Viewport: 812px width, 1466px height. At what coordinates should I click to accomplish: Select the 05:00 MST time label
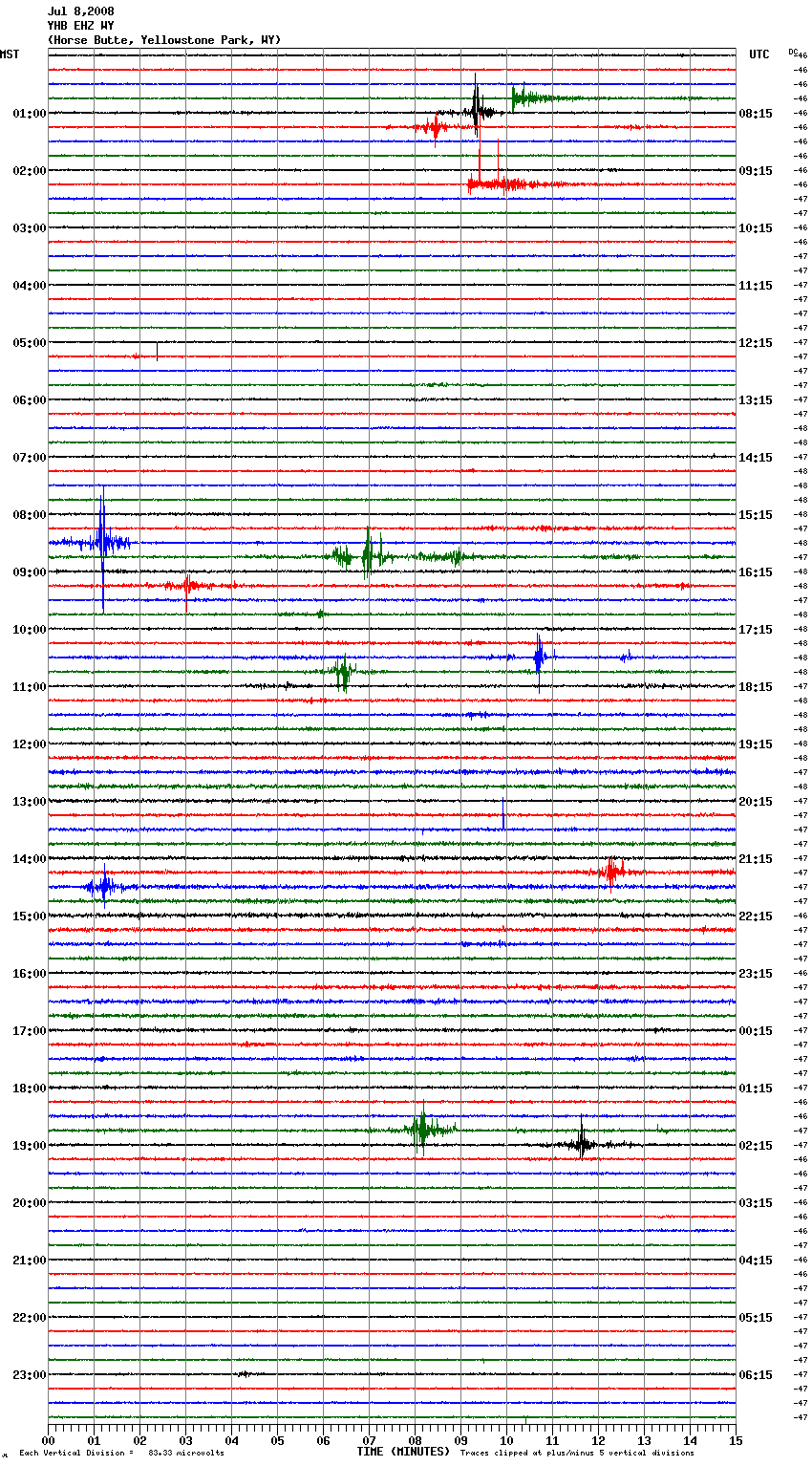30,343
